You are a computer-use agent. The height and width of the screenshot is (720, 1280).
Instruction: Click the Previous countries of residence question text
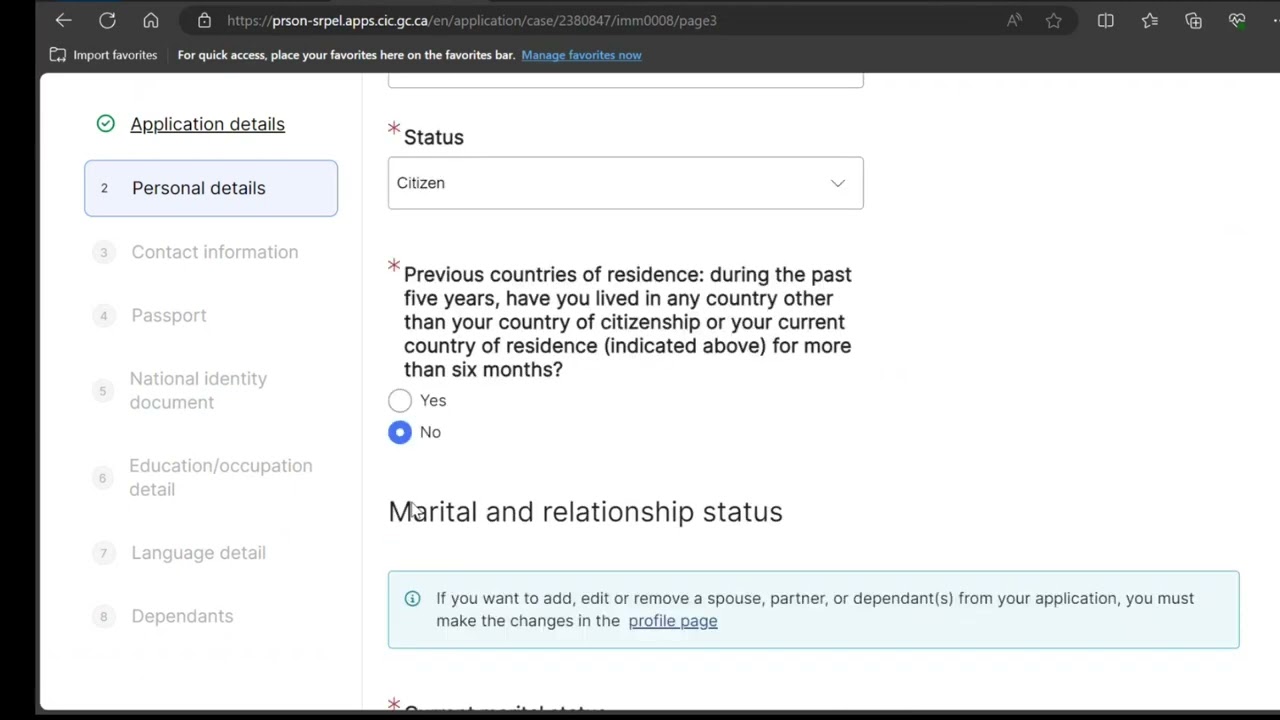point(628,321)
